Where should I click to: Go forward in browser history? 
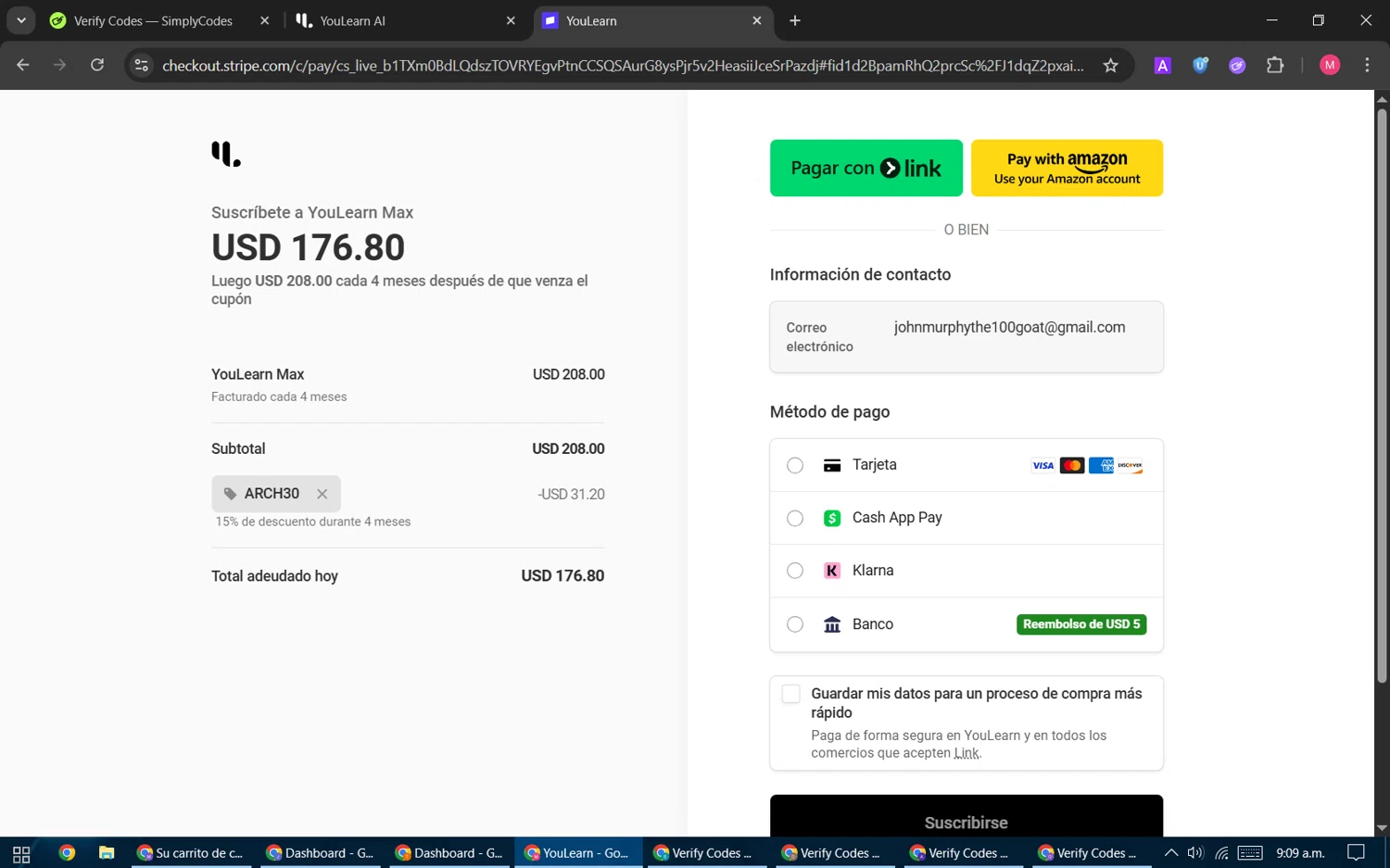[x=60, y=65]
